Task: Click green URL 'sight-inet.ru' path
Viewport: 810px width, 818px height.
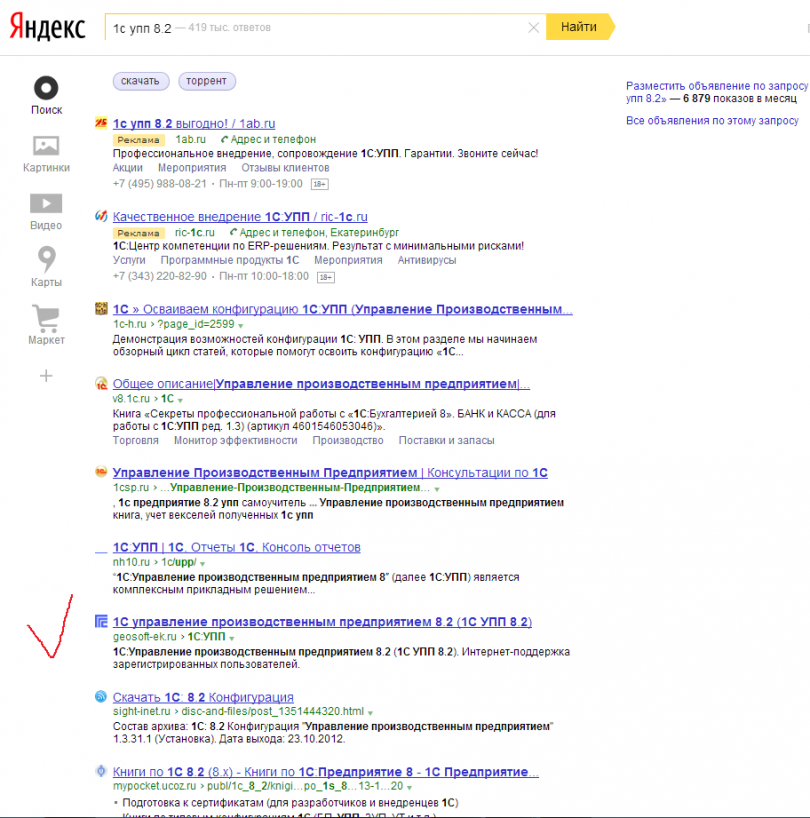Action: pos(238,712)
